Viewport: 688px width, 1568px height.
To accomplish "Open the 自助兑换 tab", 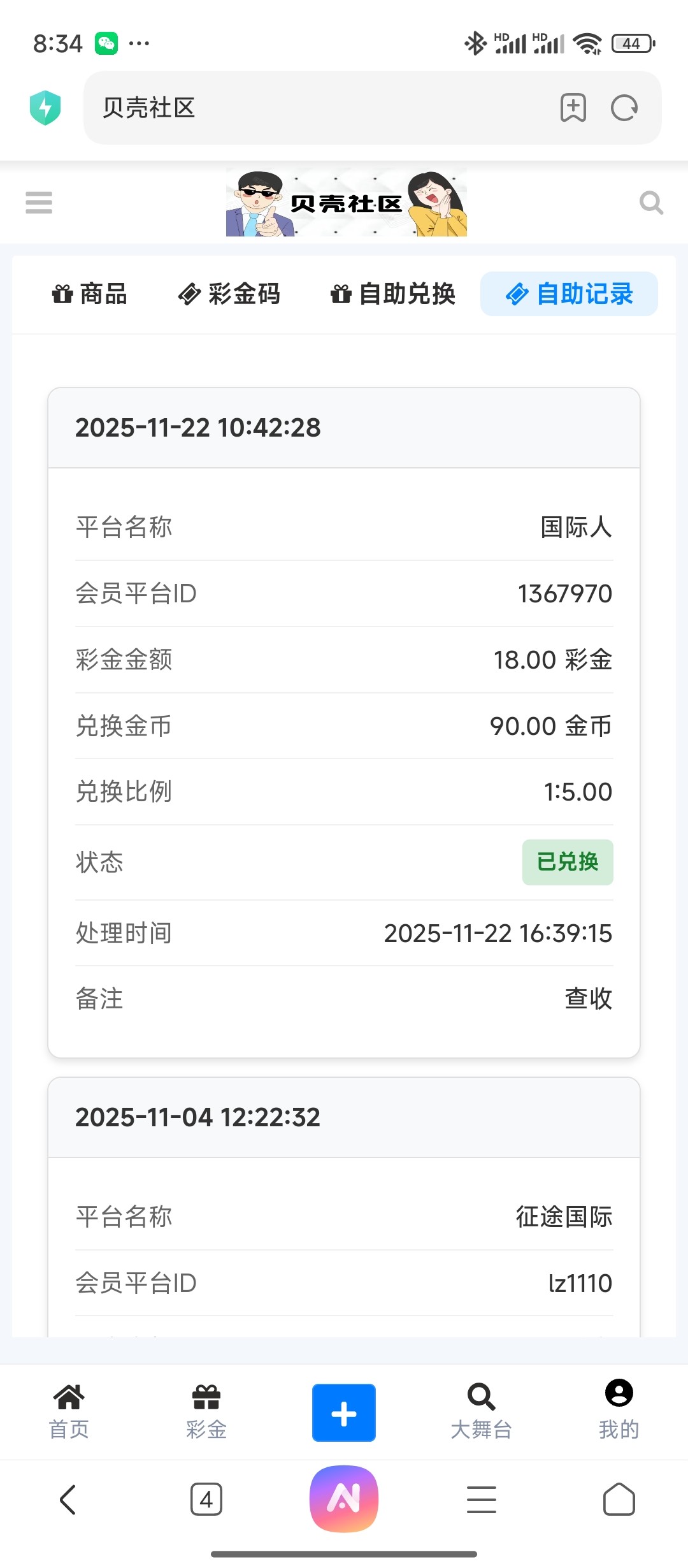I will (x=393, y=294).
